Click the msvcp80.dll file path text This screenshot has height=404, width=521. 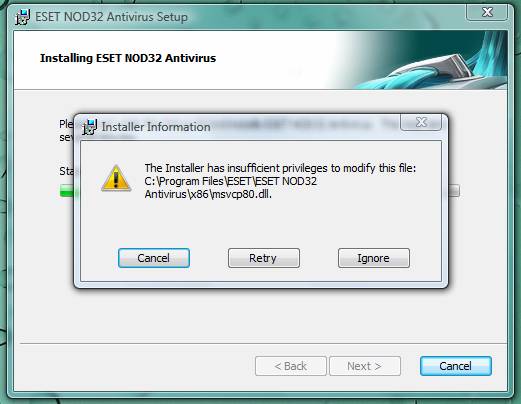coord(231,188)
